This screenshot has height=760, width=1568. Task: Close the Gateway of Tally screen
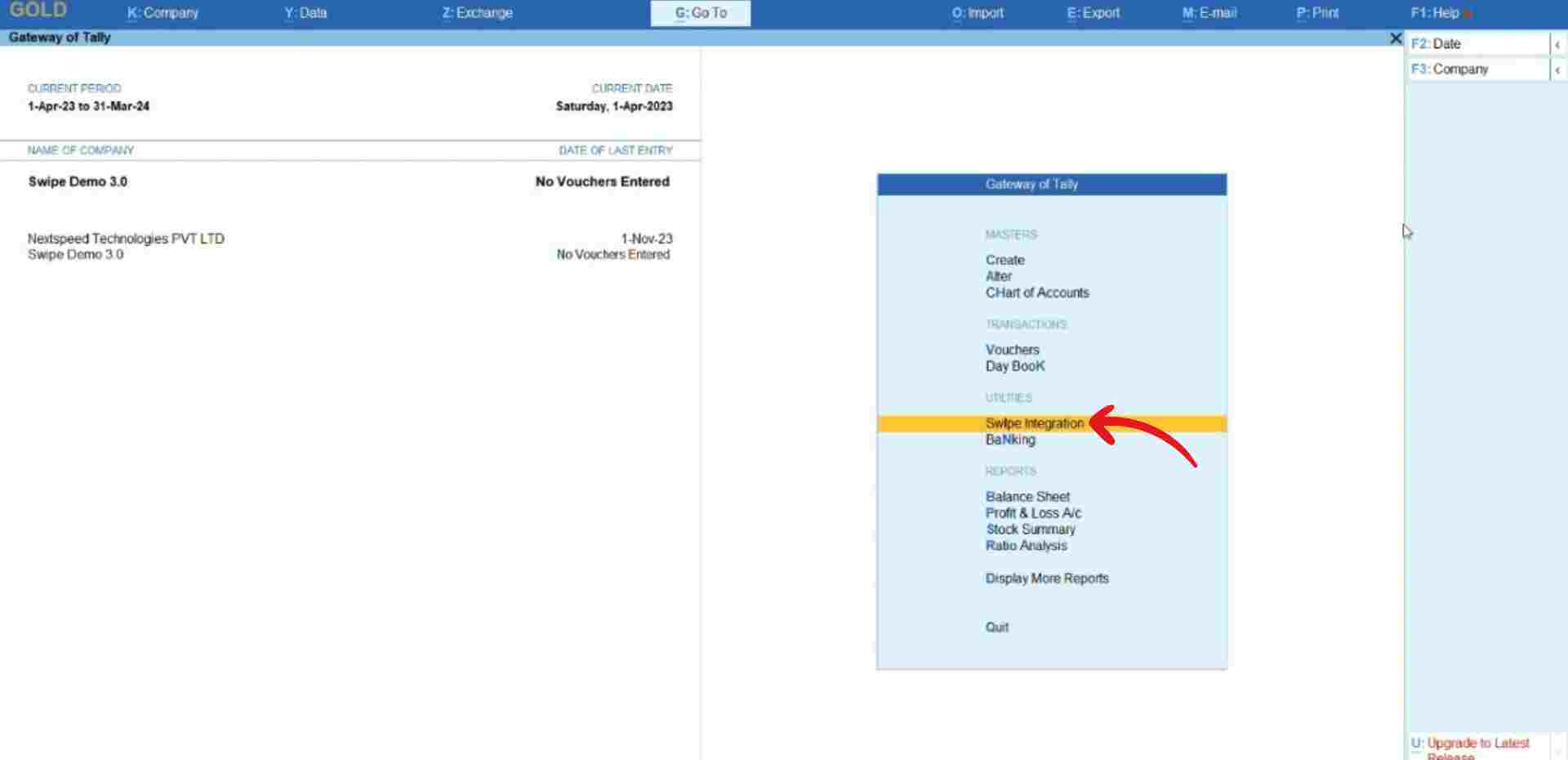tap(1396, 38)
